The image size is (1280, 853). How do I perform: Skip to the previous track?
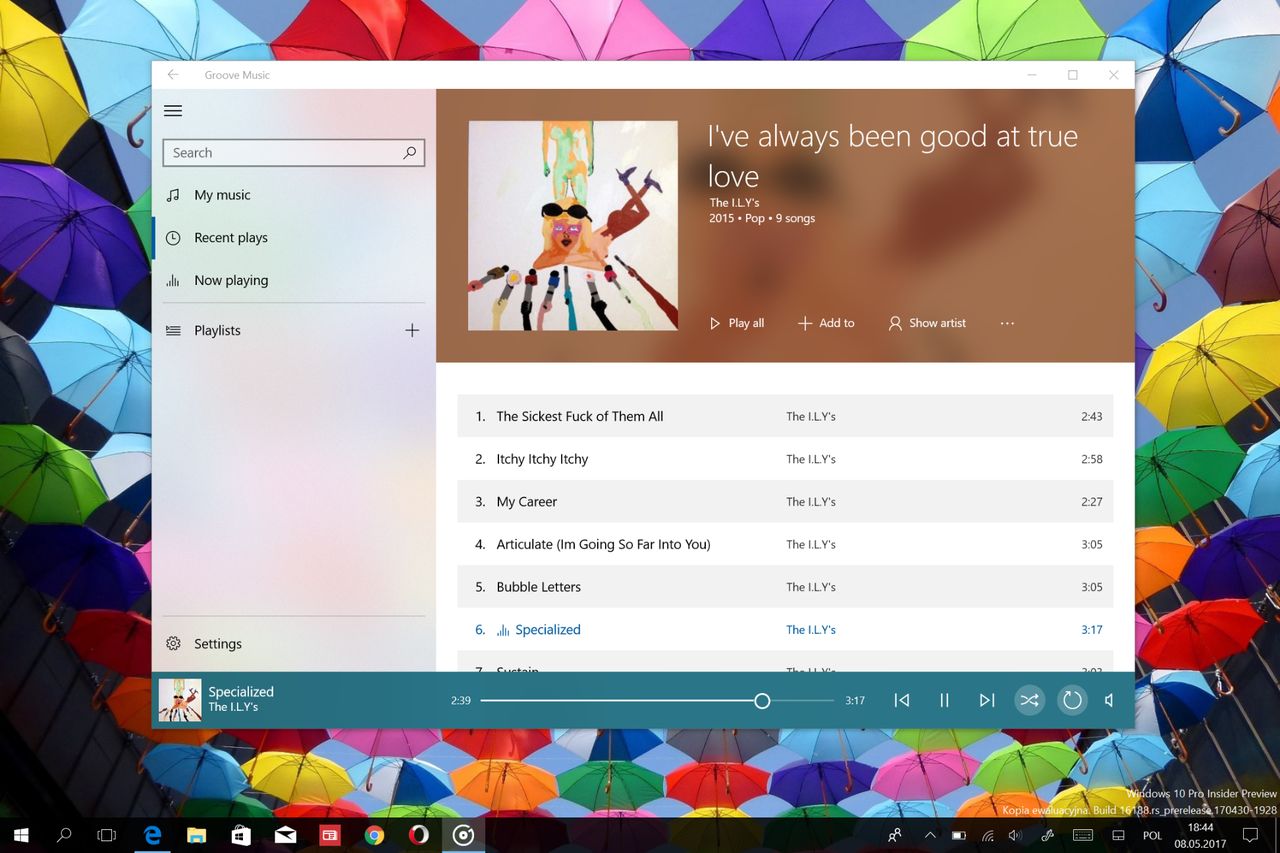(901, 700)
